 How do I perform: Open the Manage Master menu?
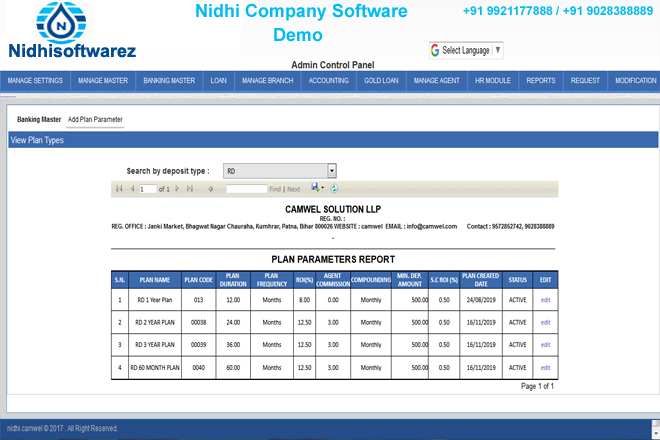pos(103,80)
